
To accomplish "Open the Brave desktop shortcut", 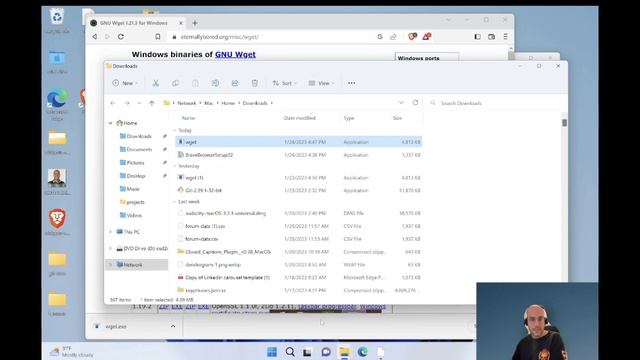I will [57, 222].
